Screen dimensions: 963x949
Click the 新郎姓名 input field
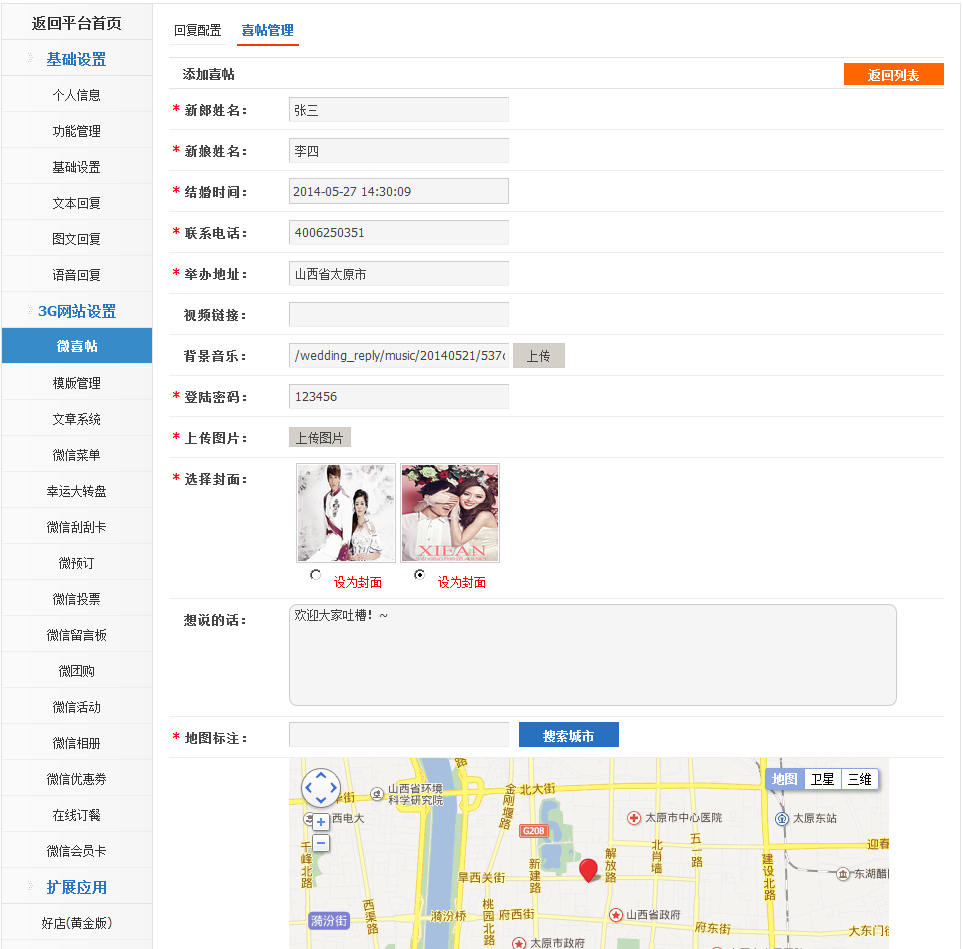(399, 110)
